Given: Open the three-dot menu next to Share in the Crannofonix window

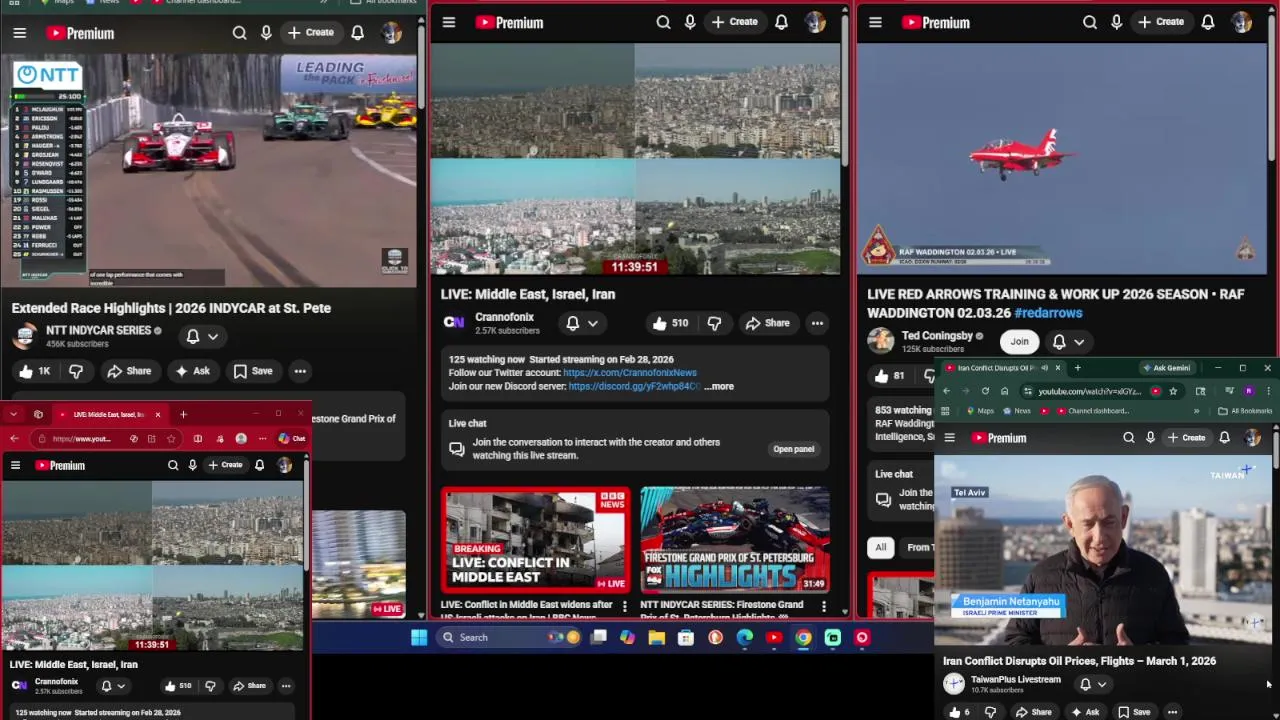Looking at the screenshot, I should tap(817, 323).
